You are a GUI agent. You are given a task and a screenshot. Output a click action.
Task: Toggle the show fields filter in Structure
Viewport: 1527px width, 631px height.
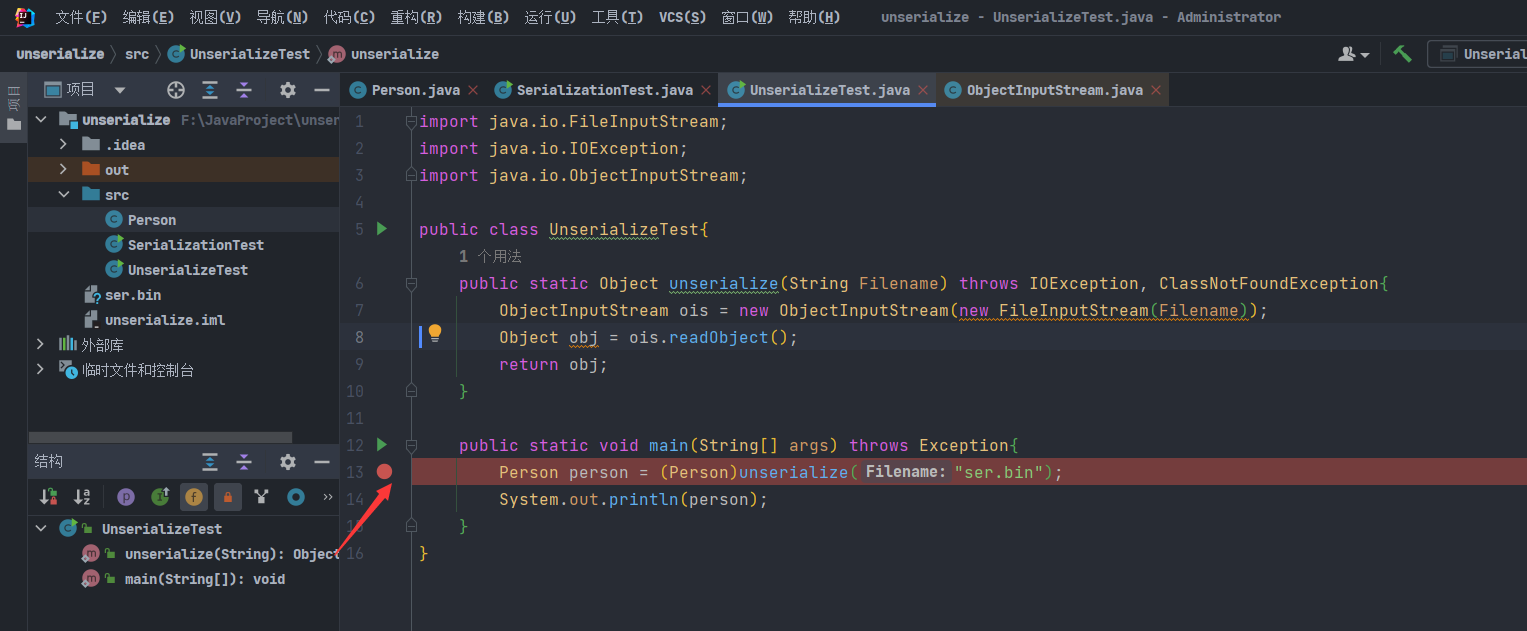pos(194,496)
